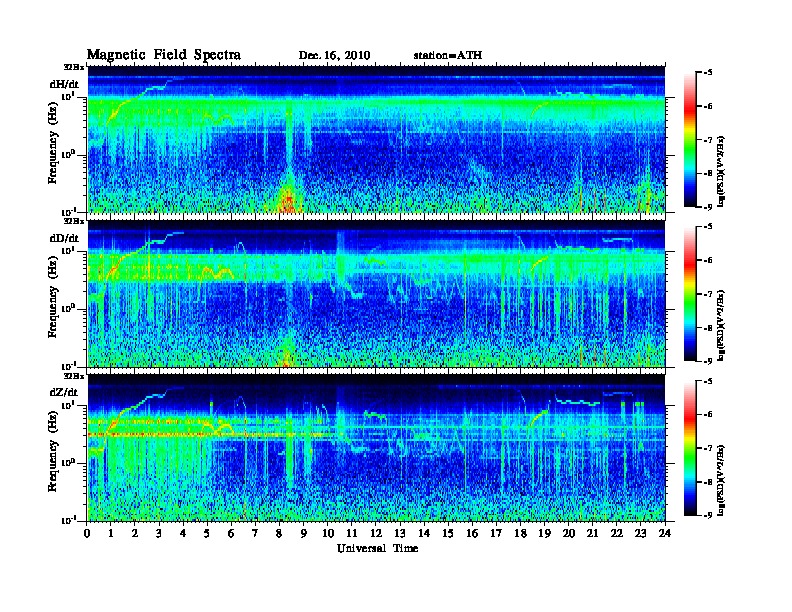The image size is (792, 612).
Task: Click the hour 22 tick label
Action: 617,533
